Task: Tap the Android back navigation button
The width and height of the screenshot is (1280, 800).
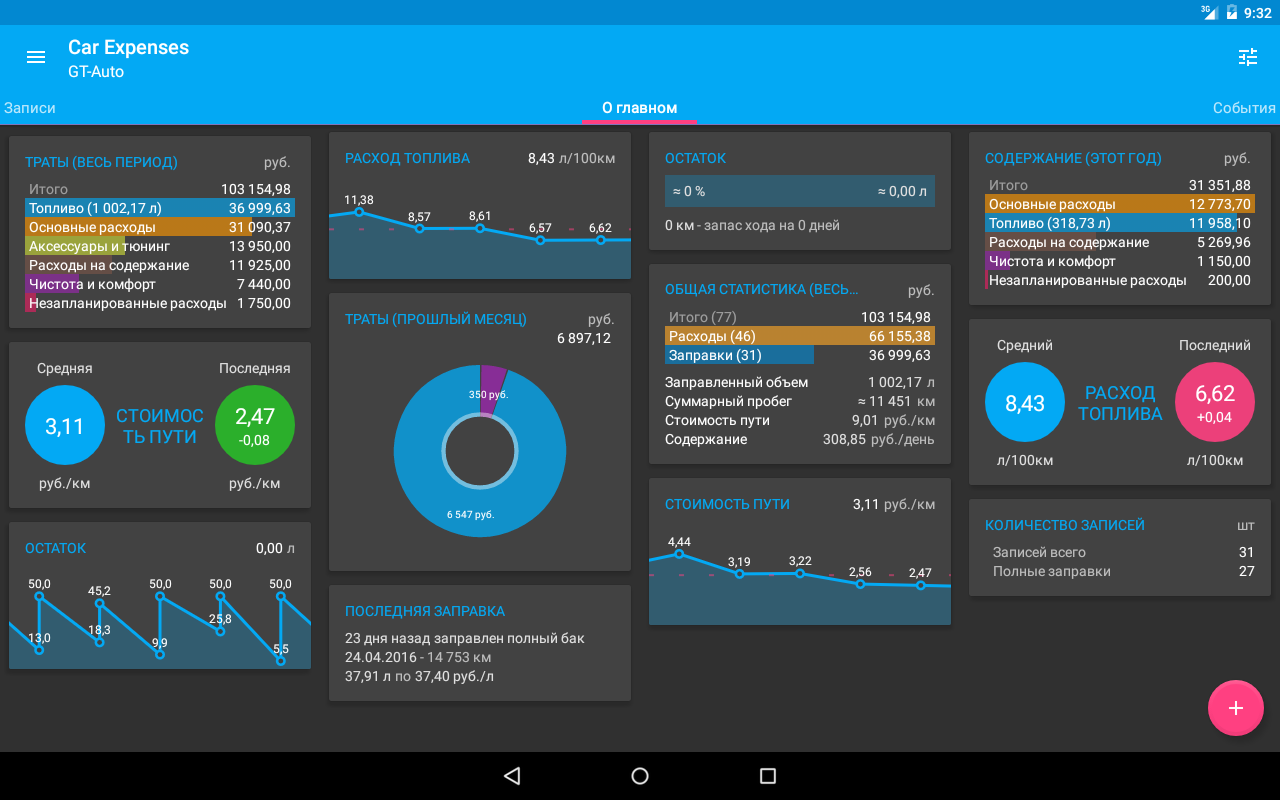Action: [512, 776]
